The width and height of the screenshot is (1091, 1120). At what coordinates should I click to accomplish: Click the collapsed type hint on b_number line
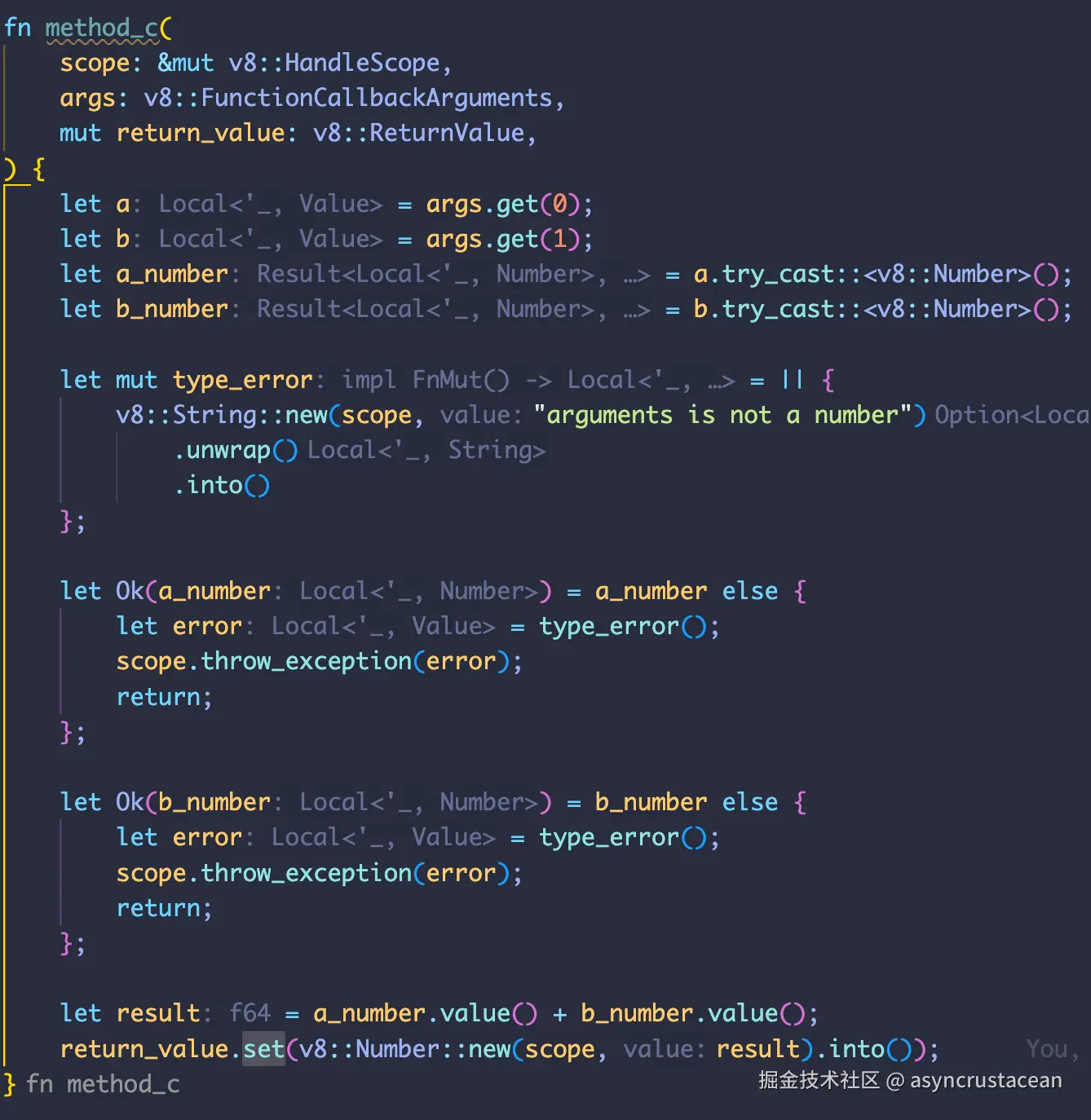636,310
